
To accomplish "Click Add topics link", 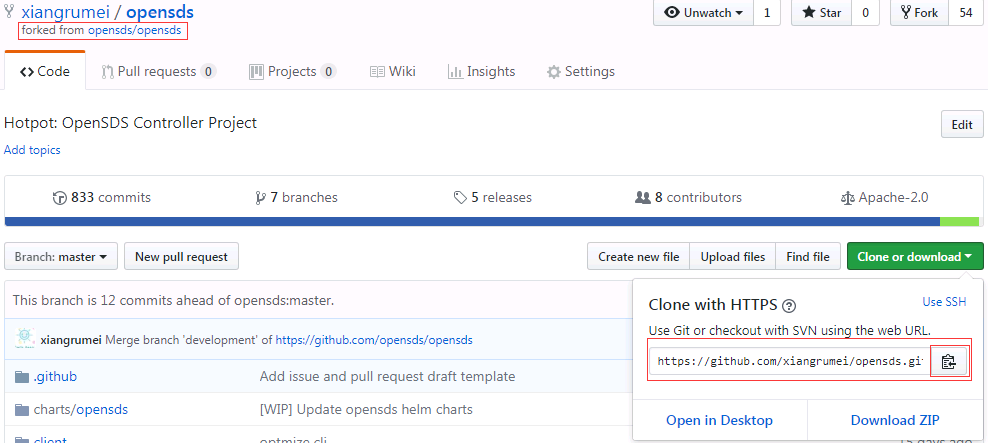I will pyautogui.click(x=32, y=150).
